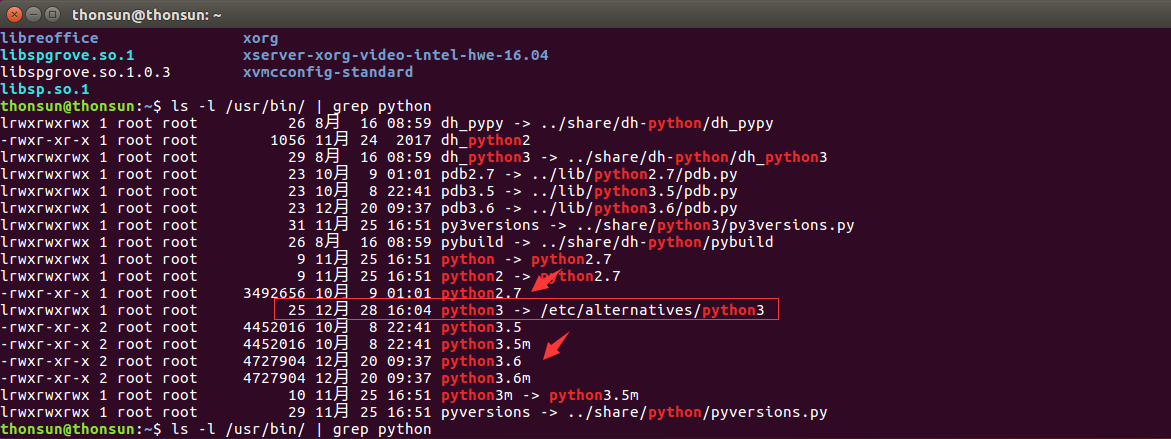Select the xorg directory entry

pos(261,38)
